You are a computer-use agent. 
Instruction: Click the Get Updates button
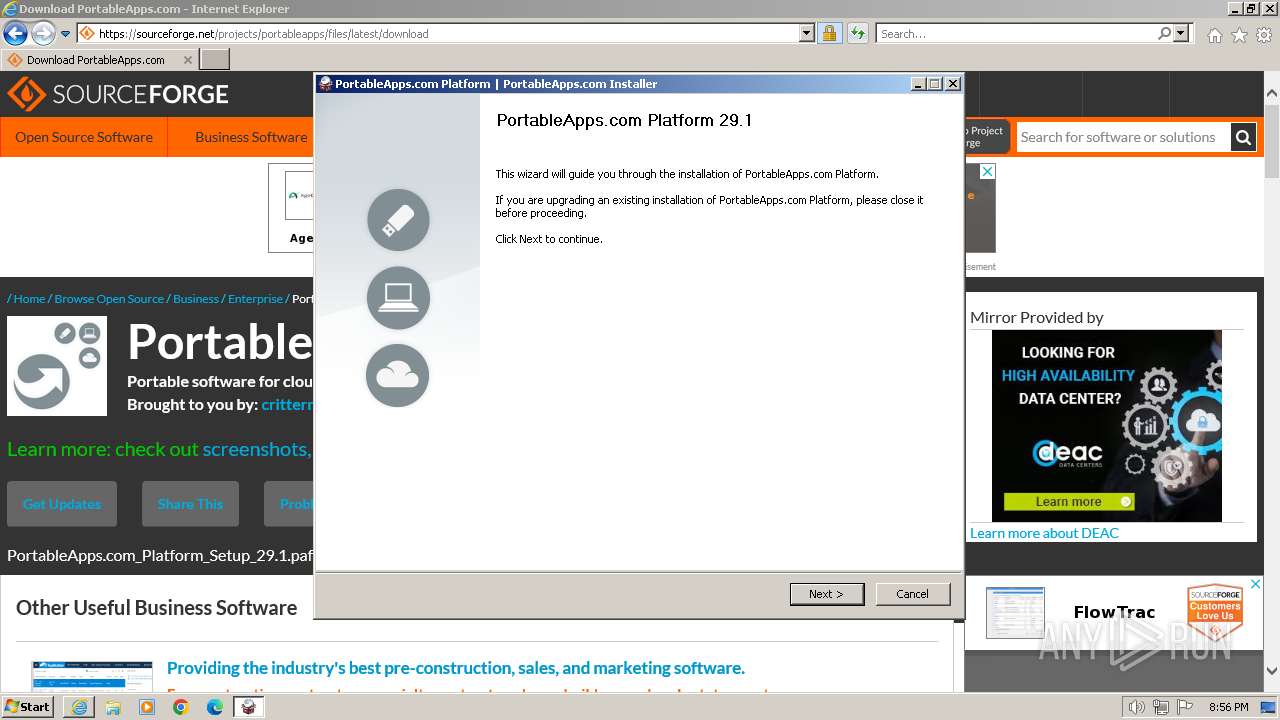pos(62,504)
